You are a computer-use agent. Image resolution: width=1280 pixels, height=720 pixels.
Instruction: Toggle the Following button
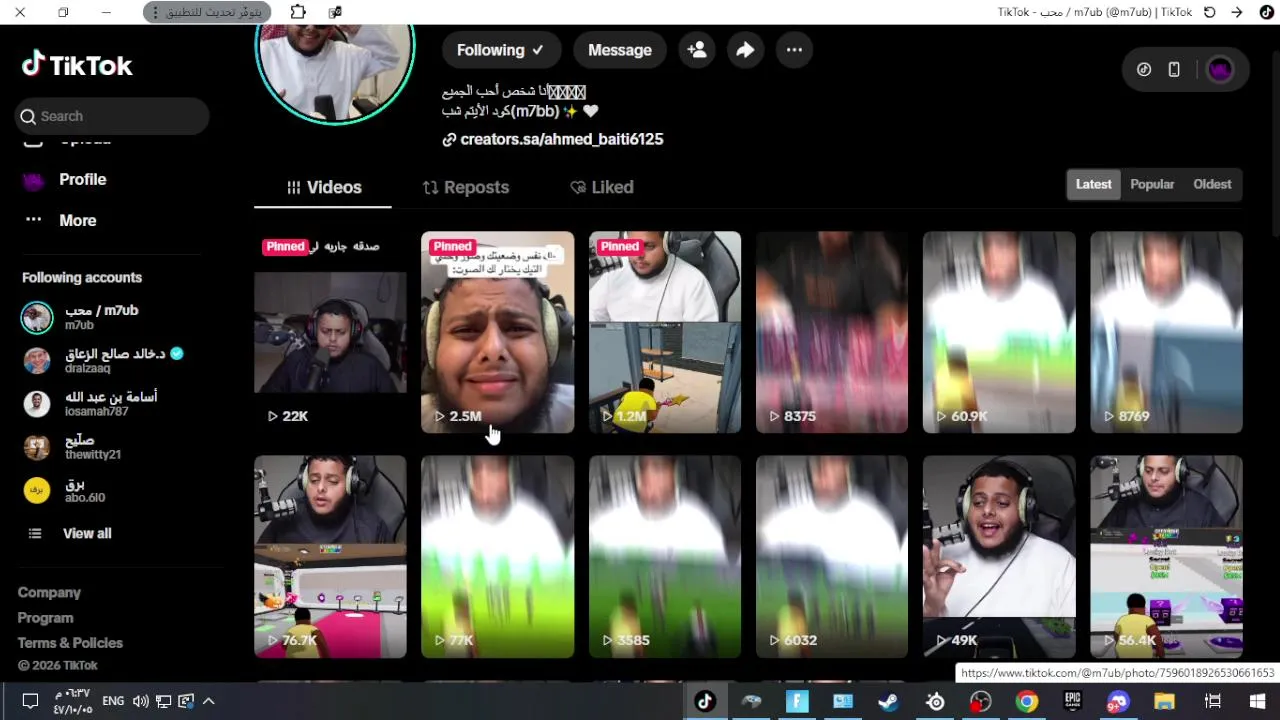500,50
